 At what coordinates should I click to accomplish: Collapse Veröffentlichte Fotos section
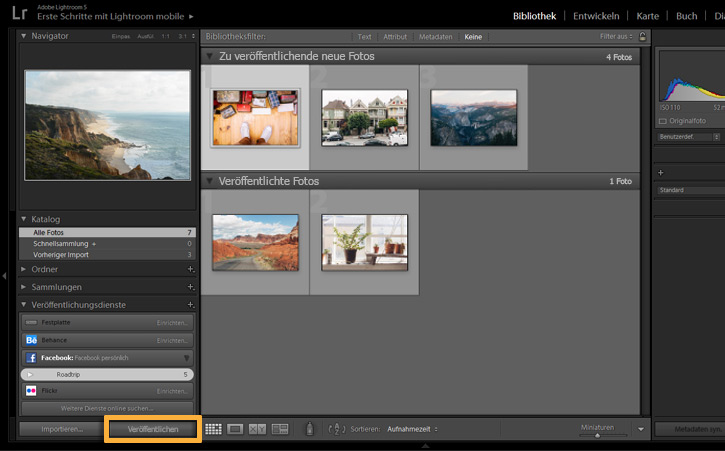209,181
